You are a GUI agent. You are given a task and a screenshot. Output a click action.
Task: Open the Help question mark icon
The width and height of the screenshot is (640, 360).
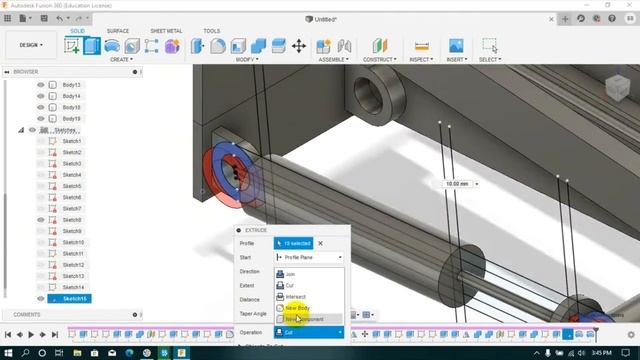[x=612, y=19]
